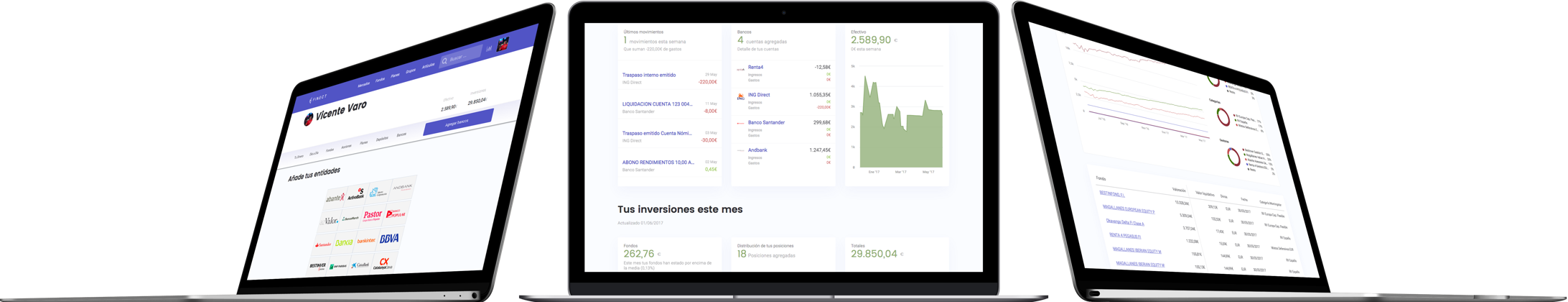Click Vicente Varo profile picture
Viewport: 1568px width, 302px height.
pyautogui.click(x=309, y=119)
